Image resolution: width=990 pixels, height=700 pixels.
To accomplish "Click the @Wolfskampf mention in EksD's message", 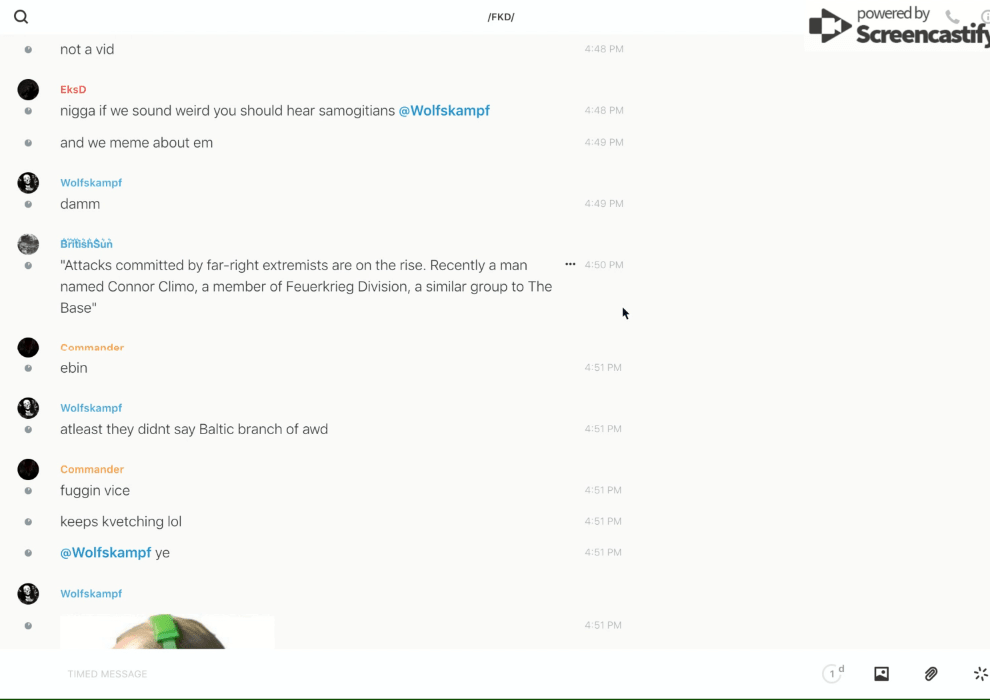I will [444, 111].
